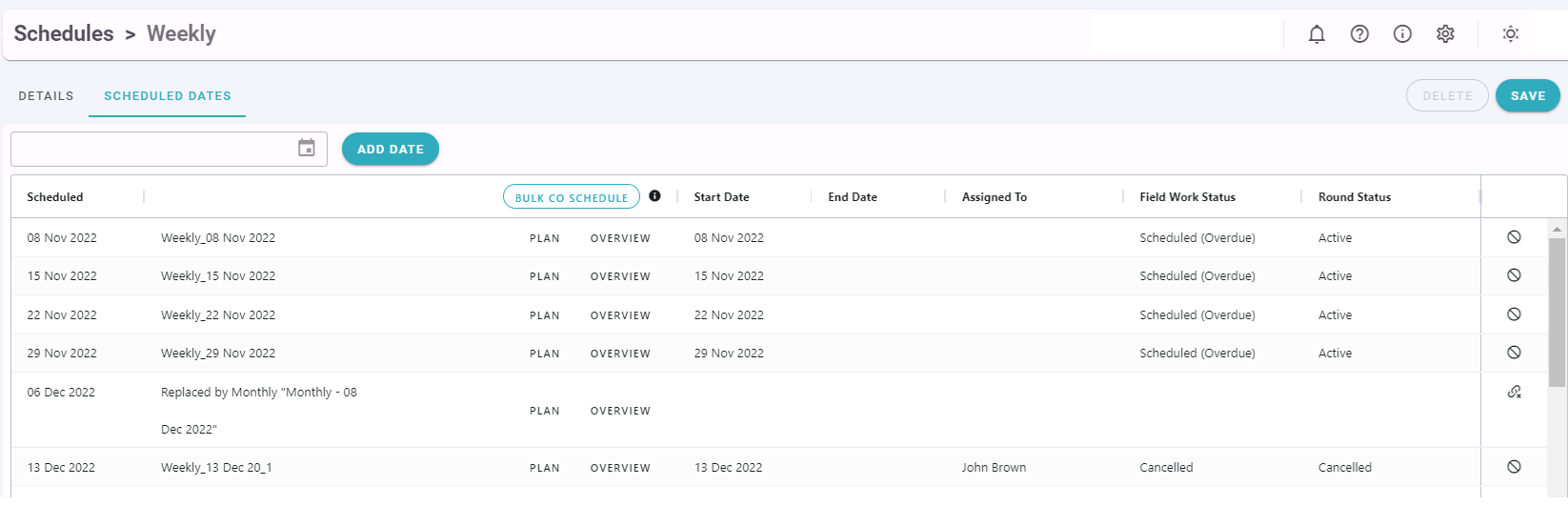Screen dimensions: 1568x506
Task: Cancel the 22 Nov 2022 round icon
Action: tap(1514, 314)
